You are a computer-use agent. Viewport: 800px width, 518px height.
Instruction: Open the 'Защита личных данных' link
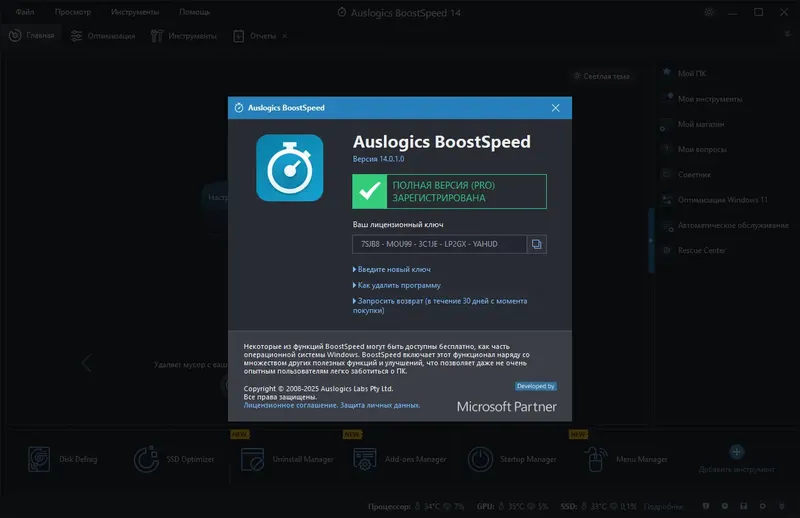click(380, 405)
